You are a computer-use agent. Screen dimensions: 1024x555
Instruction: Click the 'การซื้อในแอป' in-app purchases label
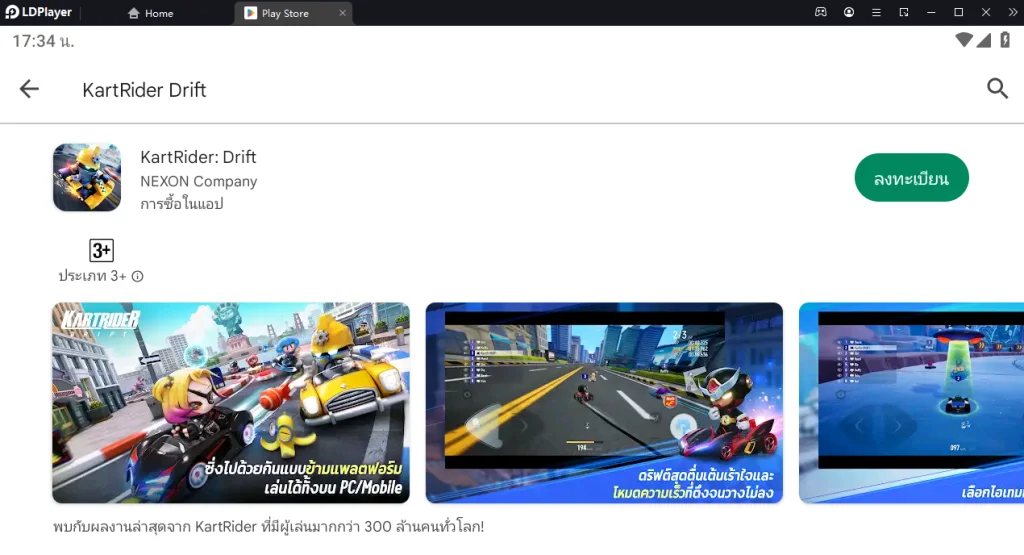tap(182, 204)
